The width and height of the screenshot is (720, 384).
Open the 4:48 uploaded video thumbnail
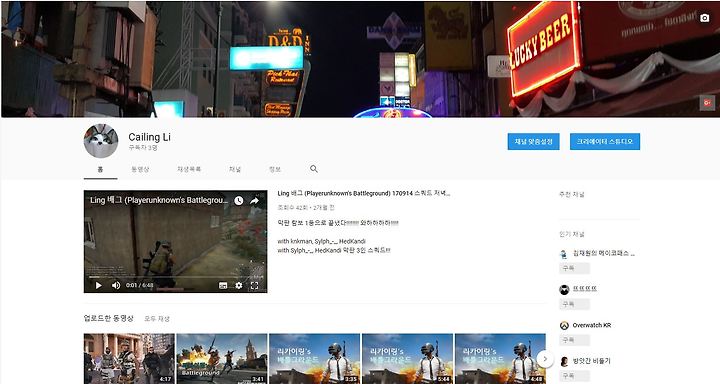pyautogui.click(x=500, y=359)
